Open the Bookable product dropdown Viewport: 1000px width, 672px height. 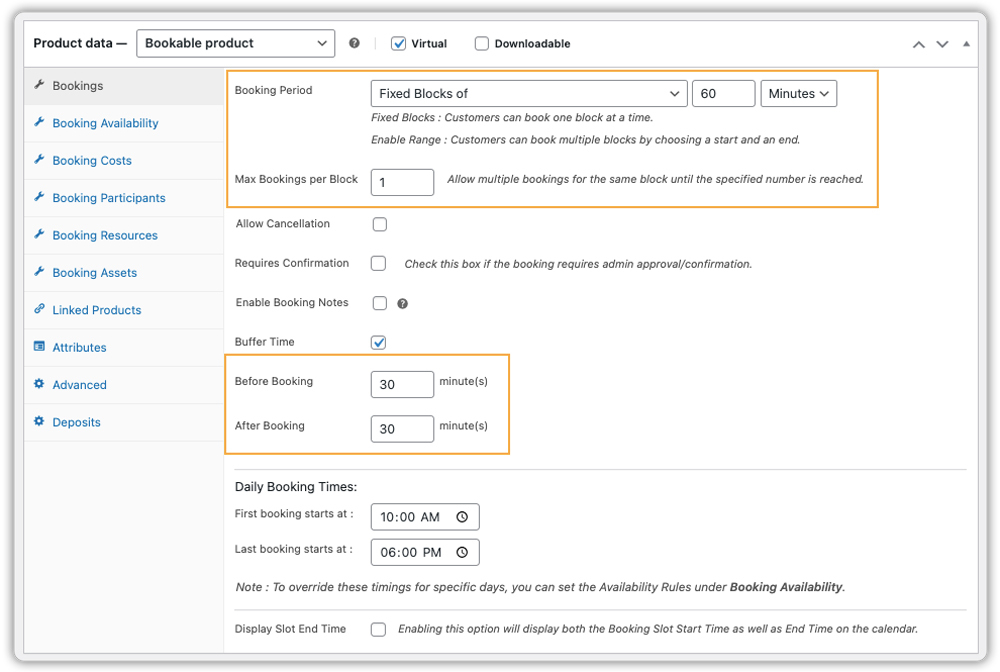point(235,43)
